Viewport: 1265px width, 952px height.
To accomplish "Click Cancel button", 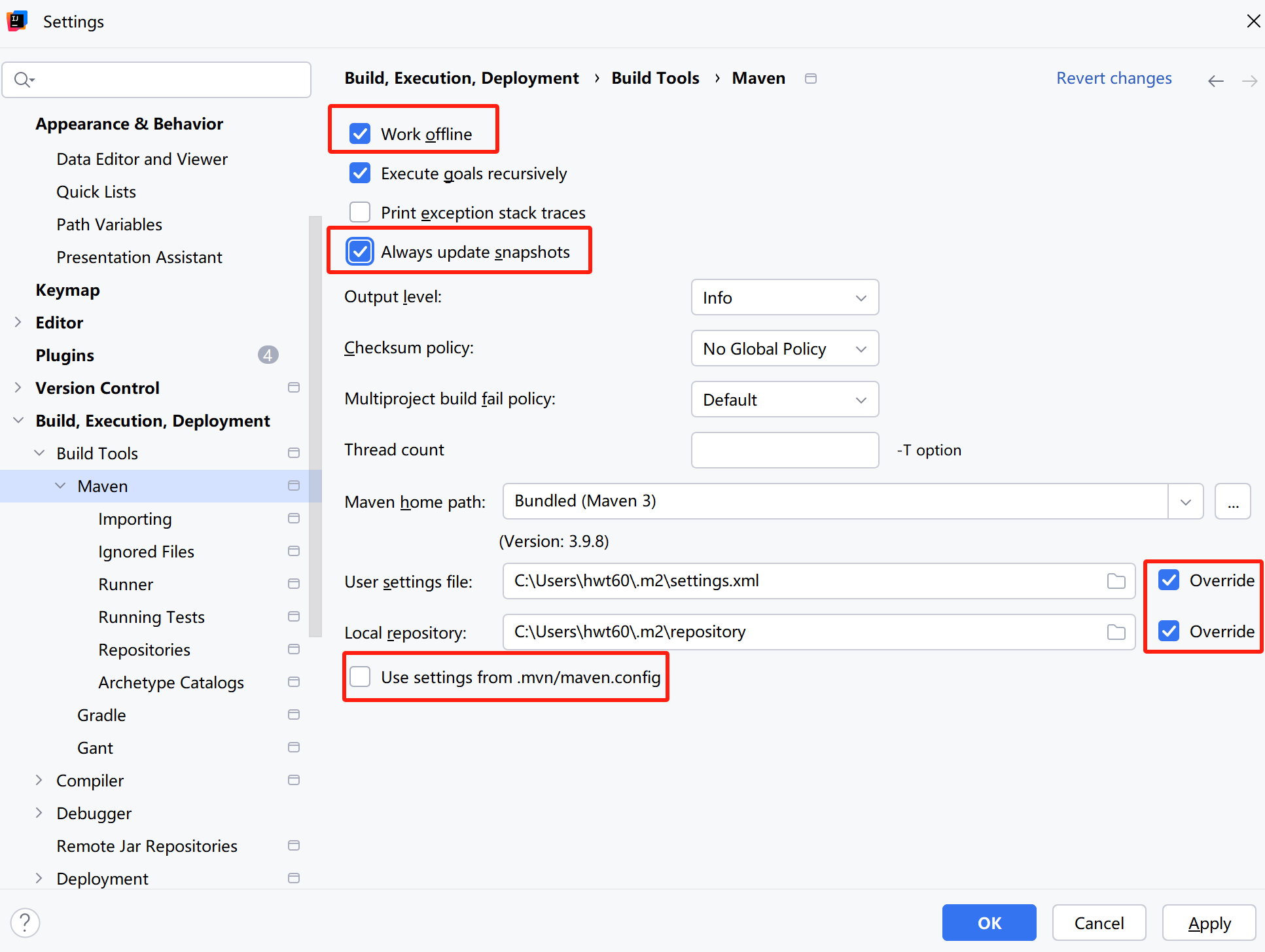I will coord(1099,923).
